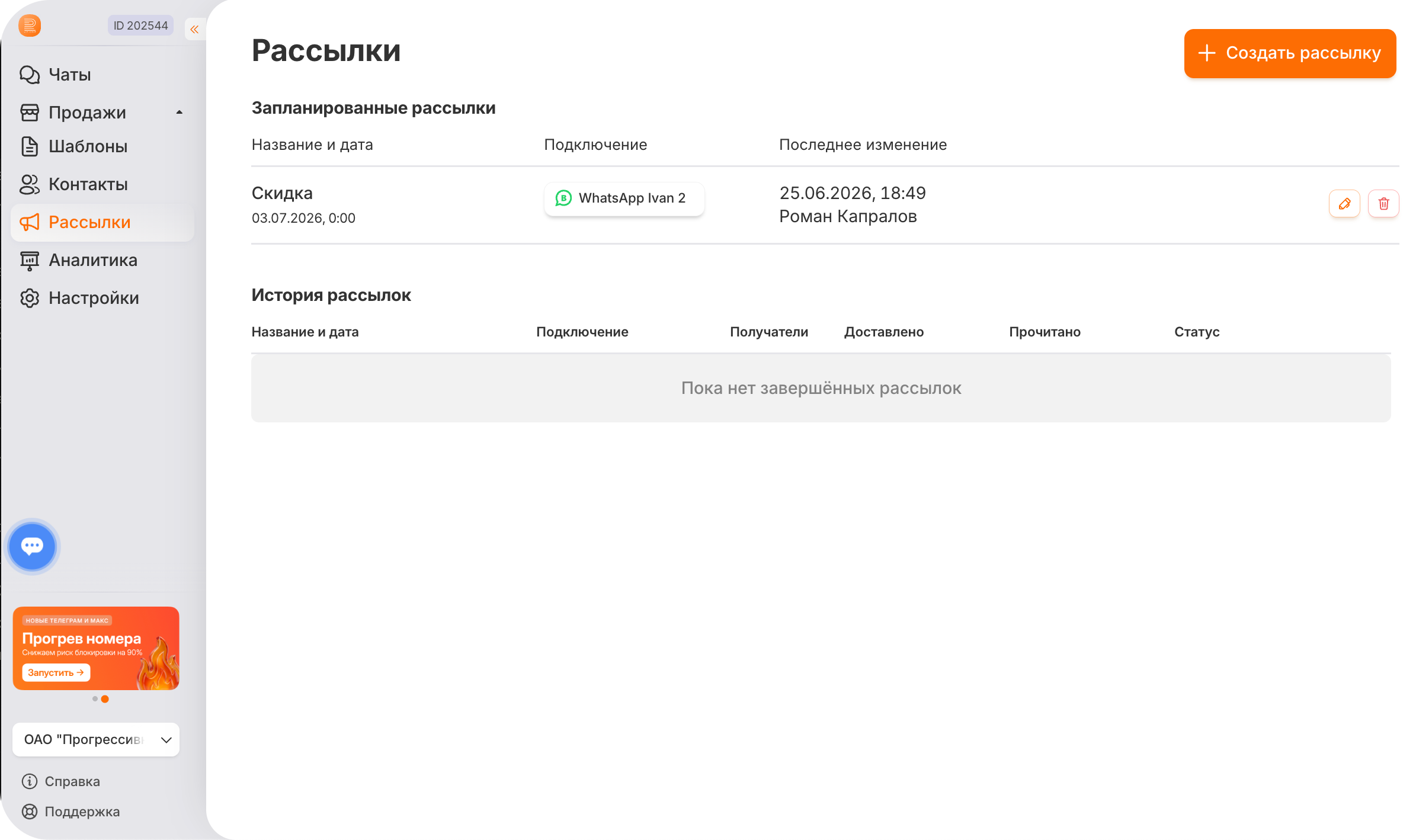
Task: Select Рассылки in the sidebar
Action: point(102,222)
